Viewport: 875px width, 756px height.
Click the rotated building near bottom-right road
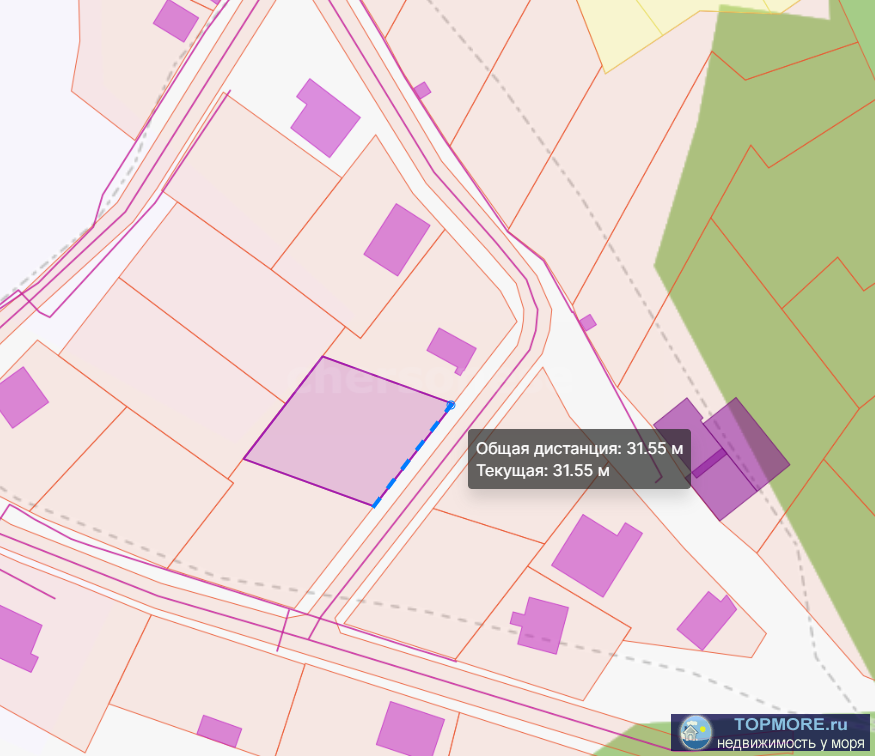707,620
